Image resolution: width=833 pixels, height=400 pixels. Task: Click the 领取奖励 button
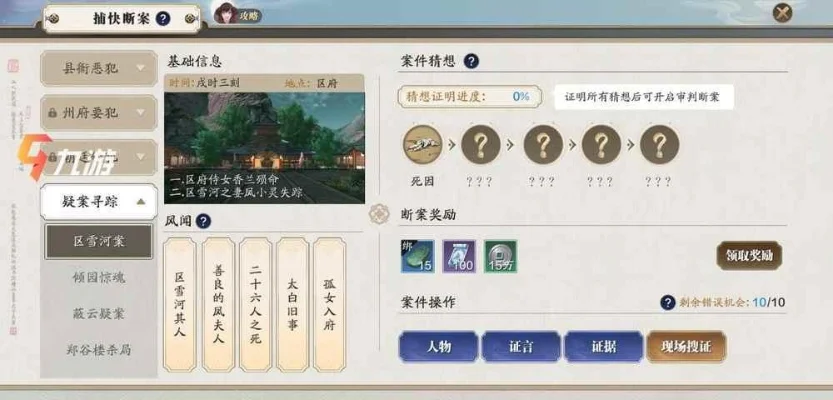pos(749,256)
